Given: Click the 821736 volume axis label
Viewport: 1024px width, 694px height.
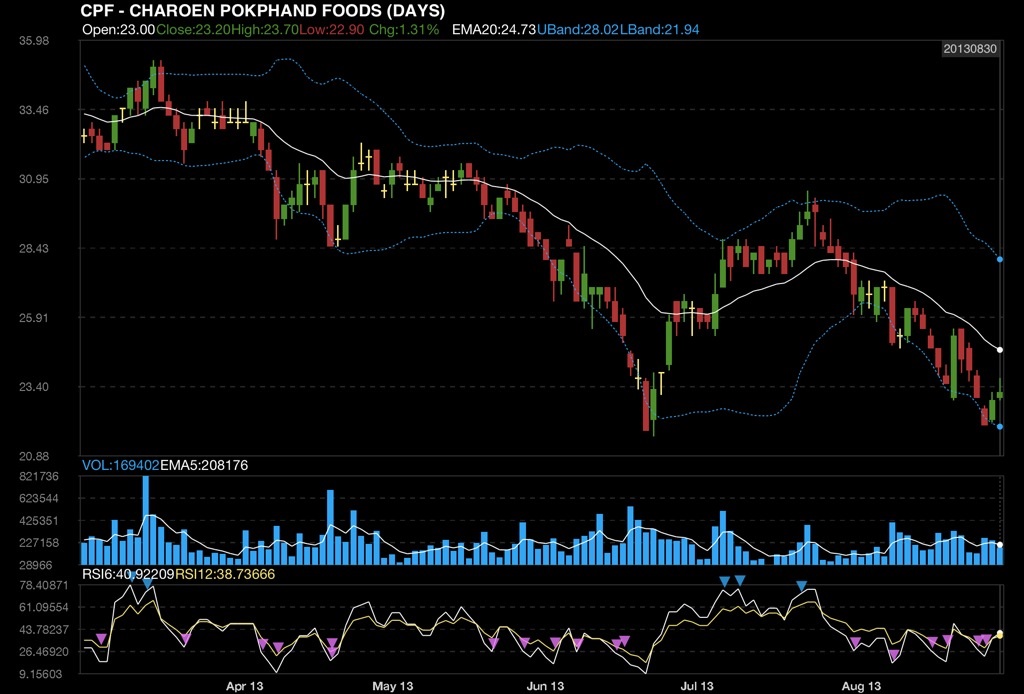Looking at the screenshot, I should (39, 477).
